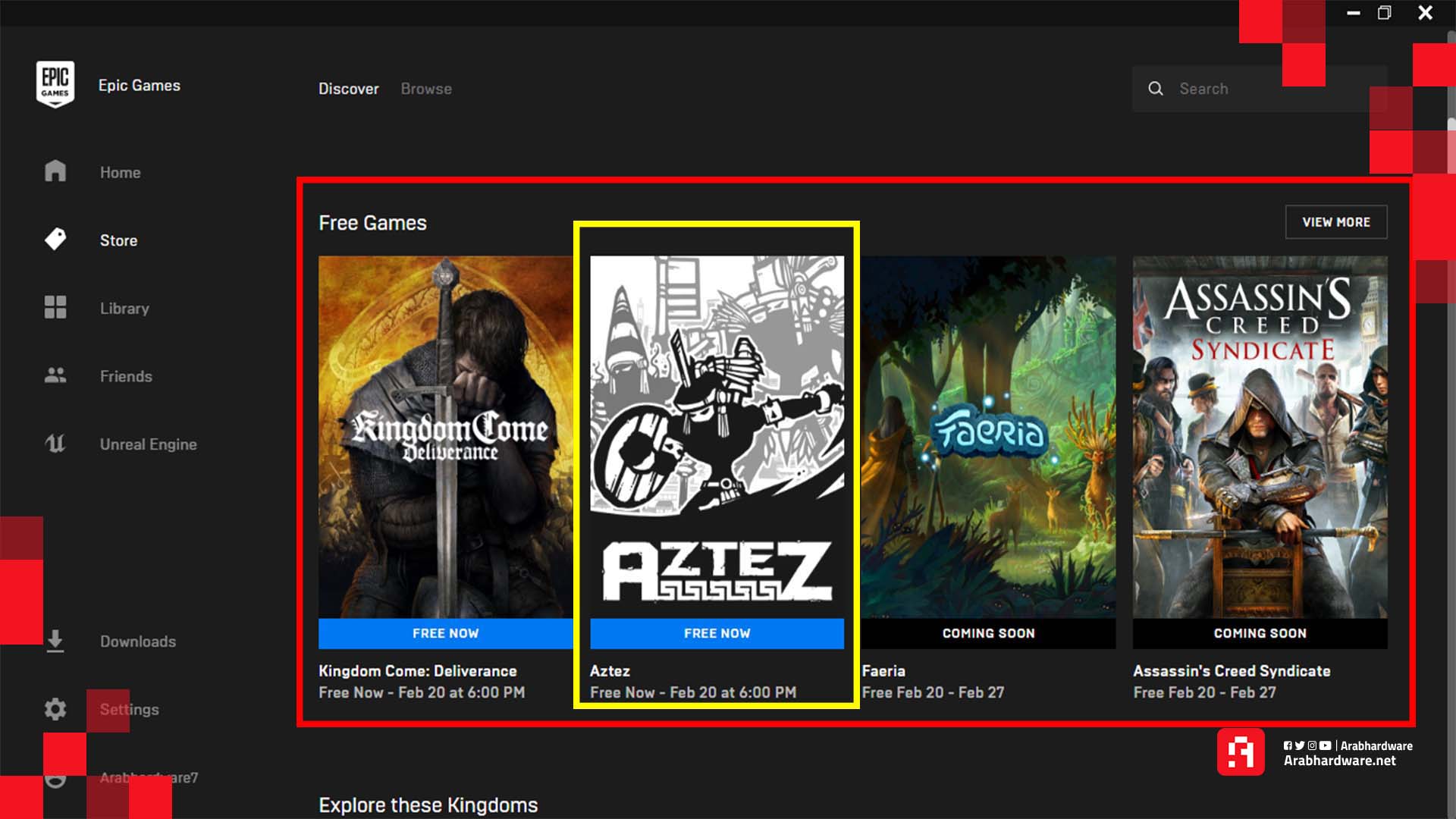Viewport: 1456px width, 819px height.
Task: Go to the Store section
Action: click(118, 240)
